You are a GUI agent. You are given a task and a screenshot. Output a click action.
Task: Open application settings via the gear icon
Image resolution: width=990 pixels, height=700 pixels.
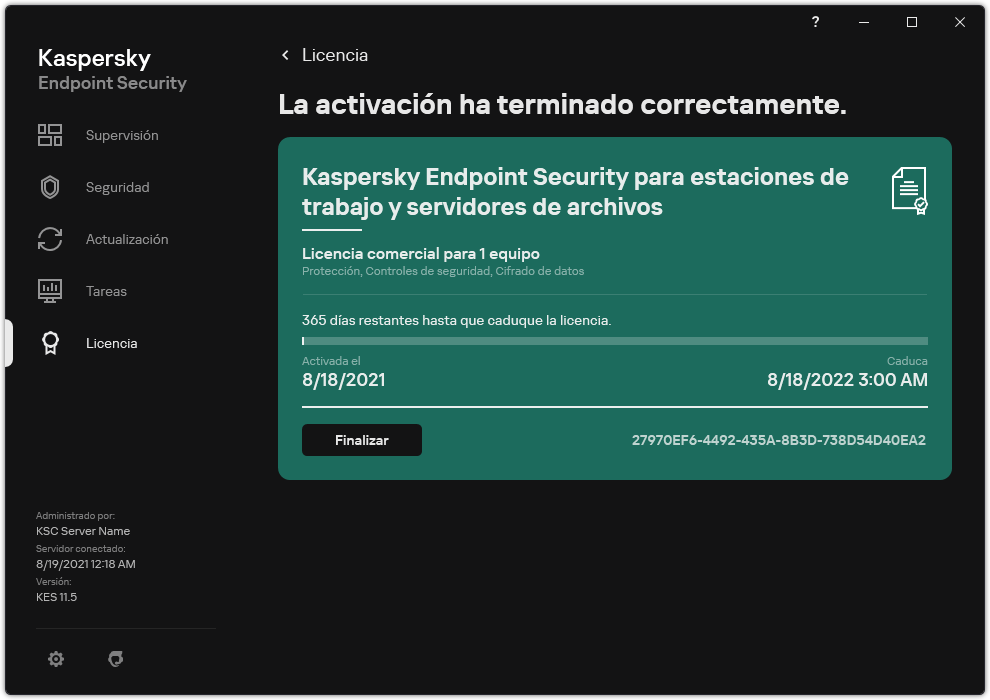pos(56,659)
